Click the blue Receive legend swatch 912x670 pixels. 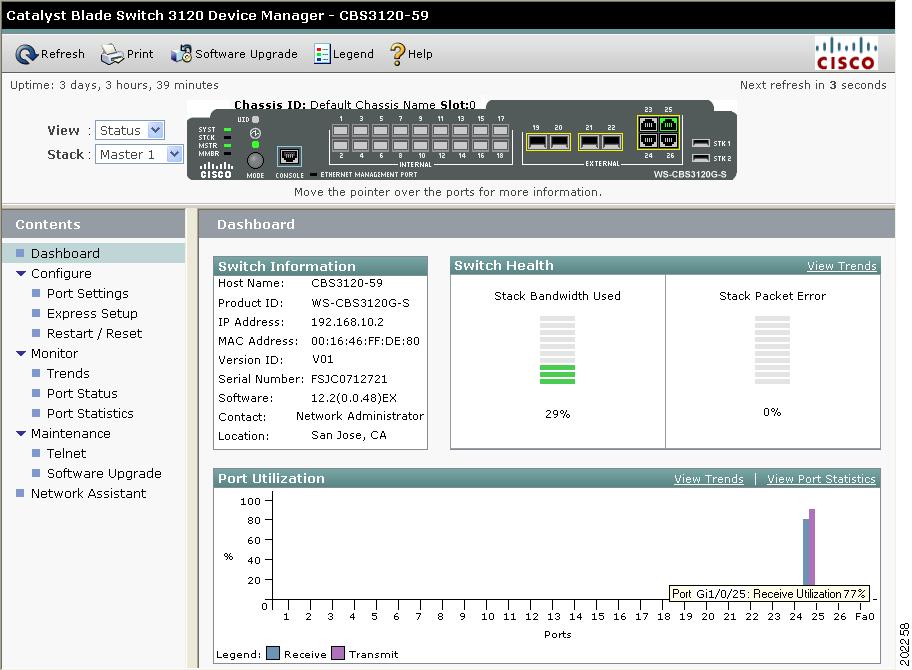click(273, 653)
